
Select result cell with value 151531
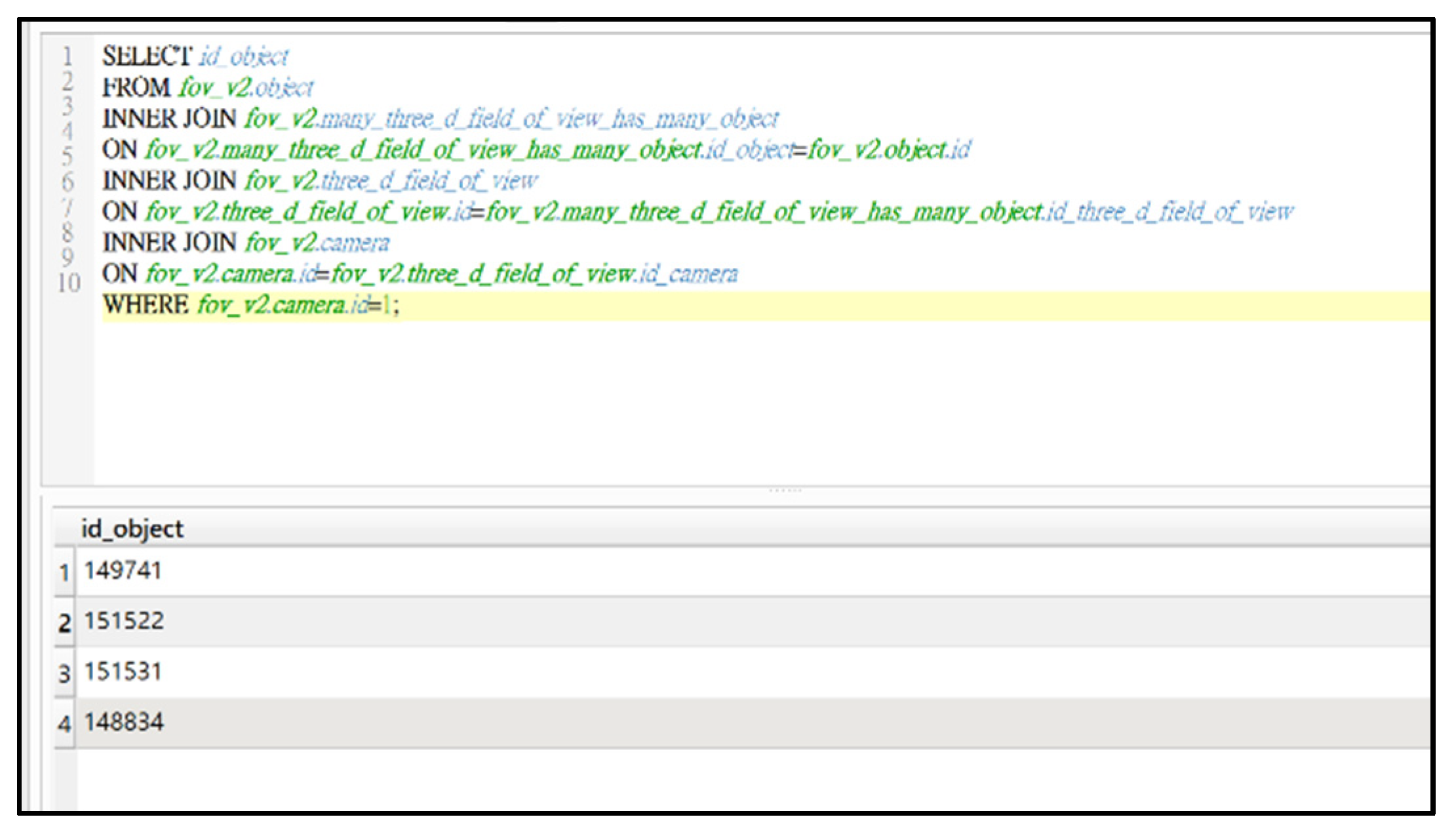pos(123,671)
